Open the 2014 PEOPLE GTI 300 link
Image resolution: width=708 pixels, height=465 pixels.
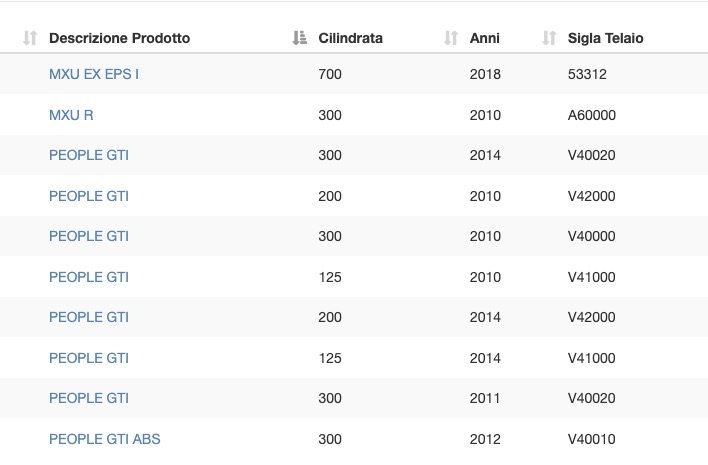click(89, 155)
